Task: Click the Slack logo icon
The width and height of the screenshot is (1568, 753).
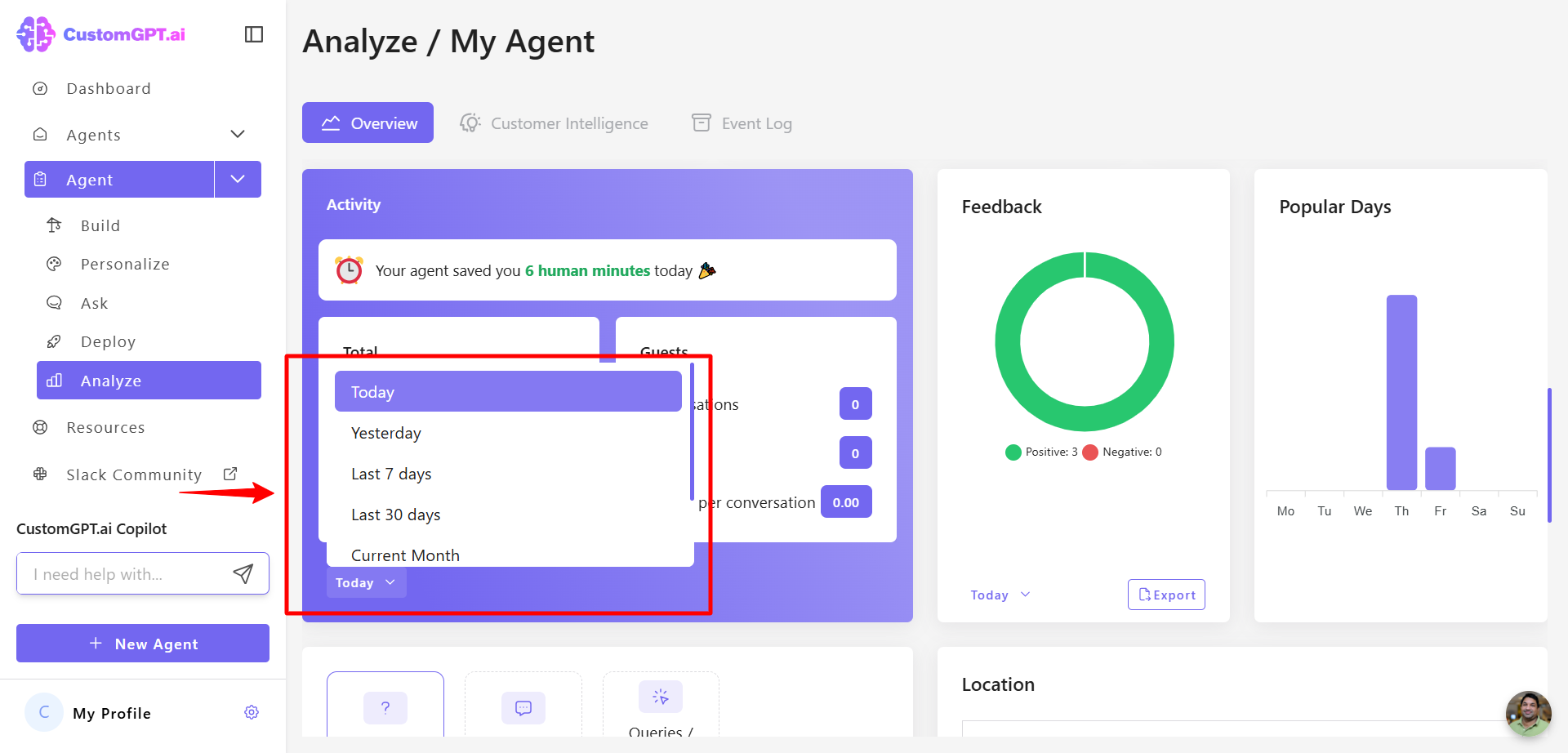Action: click(x=40, y=475)
